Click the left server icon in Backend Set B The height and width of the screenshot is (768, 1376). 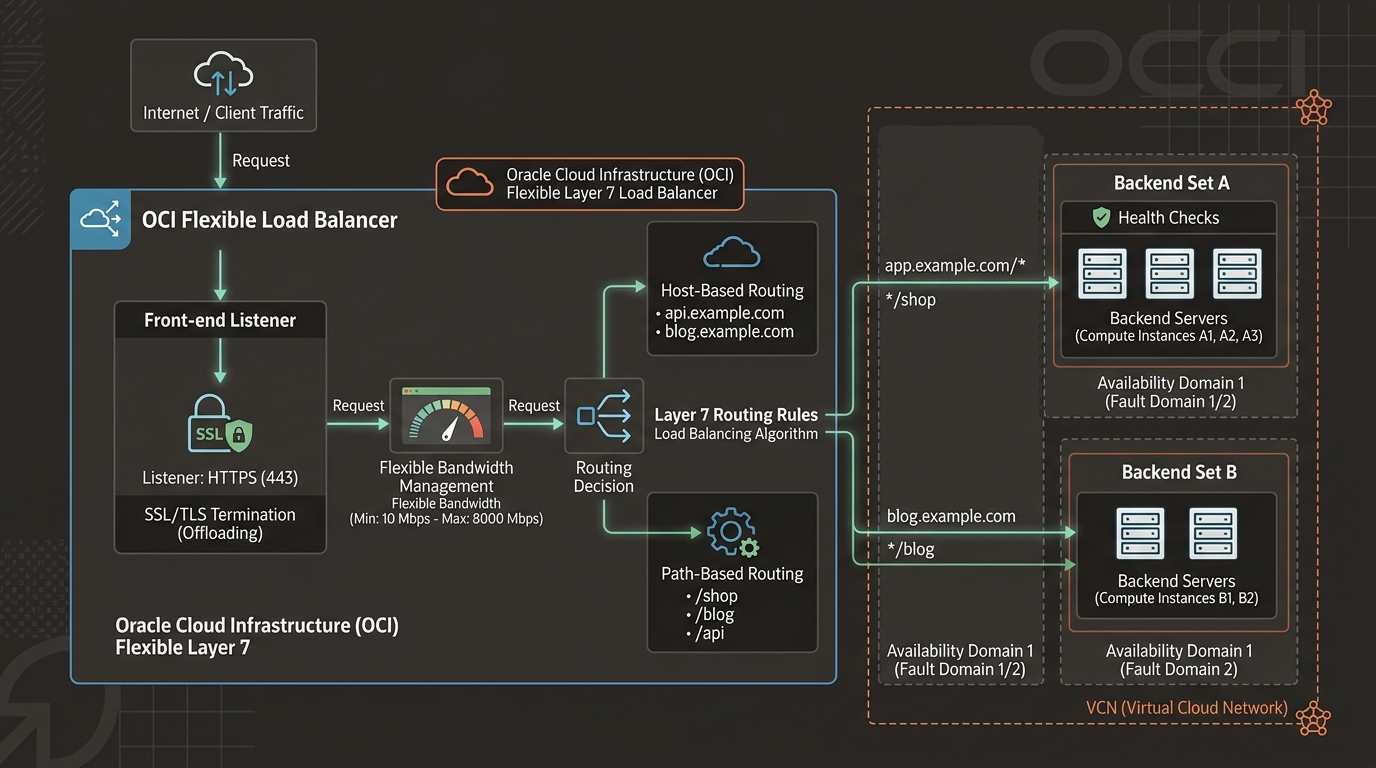pos(1140,534)
